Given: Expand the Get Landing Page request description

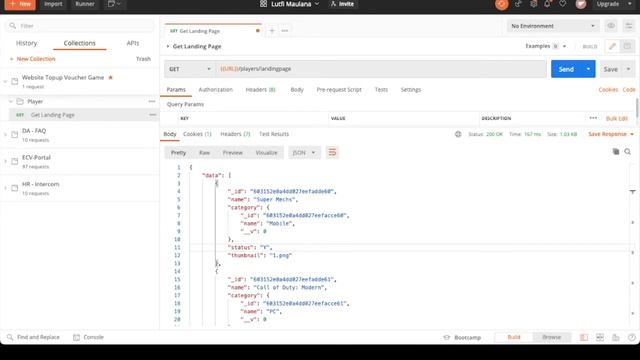Looking at the screenshot, I should pyautogui.click(x=167, y=47).
